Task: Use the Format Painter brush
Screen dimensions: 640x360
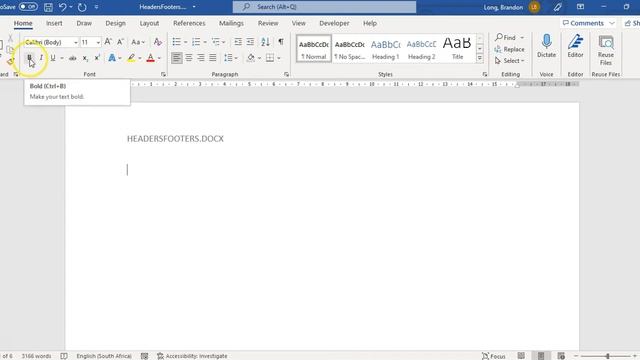Action: pos(10,61)
